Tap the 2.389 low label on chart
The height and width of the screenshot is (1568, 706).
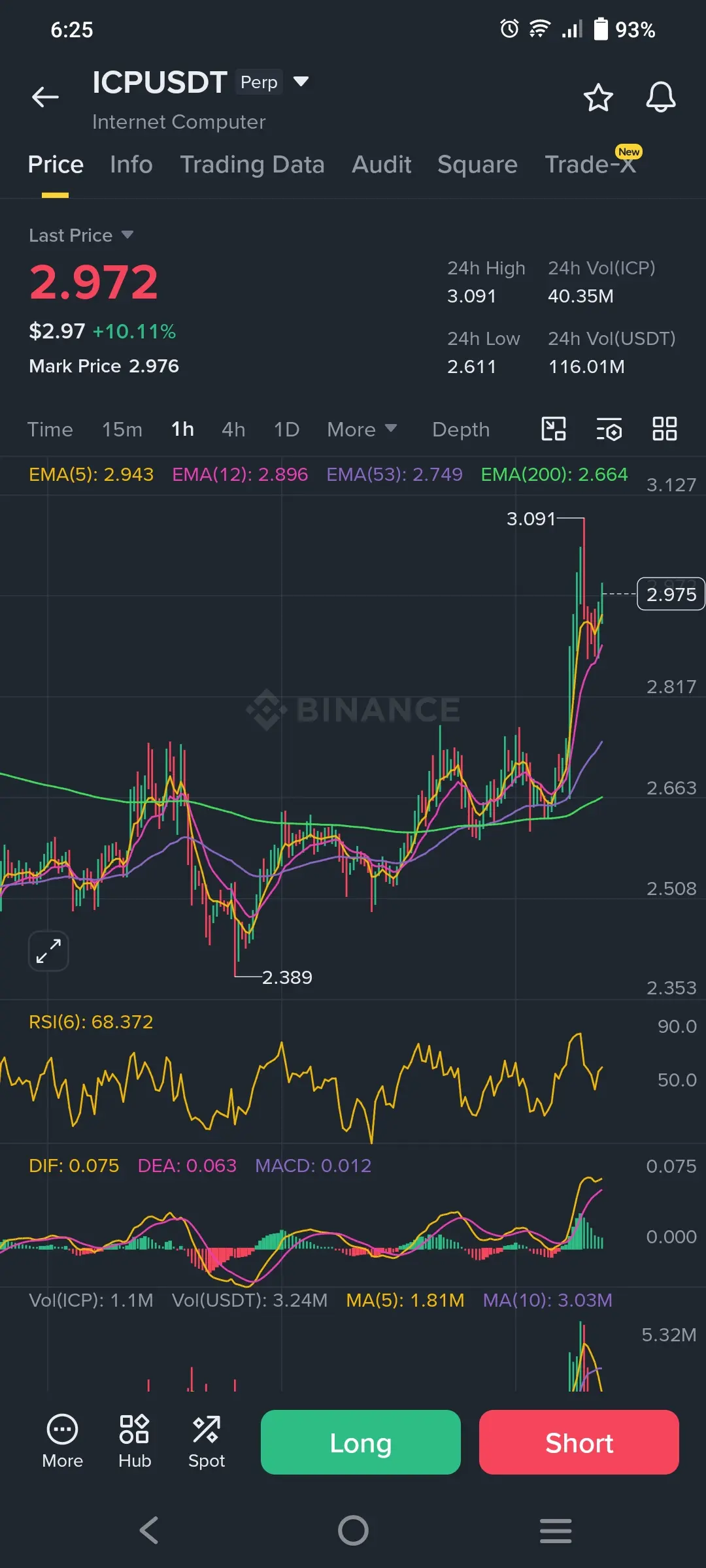(287, 977)
